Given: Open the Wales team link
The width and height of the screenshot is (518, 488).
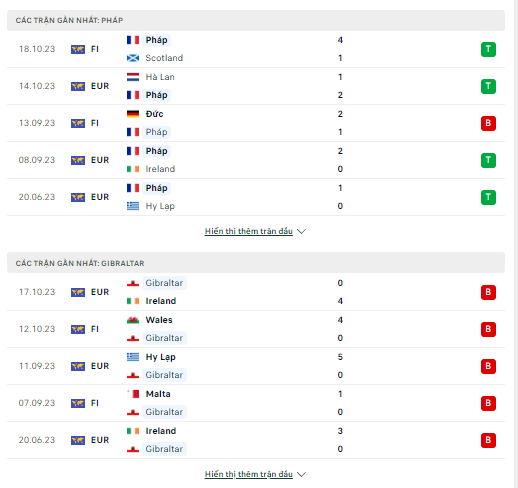Looking at the screenshot, I should pyautogui.click(x=159, y=320).
